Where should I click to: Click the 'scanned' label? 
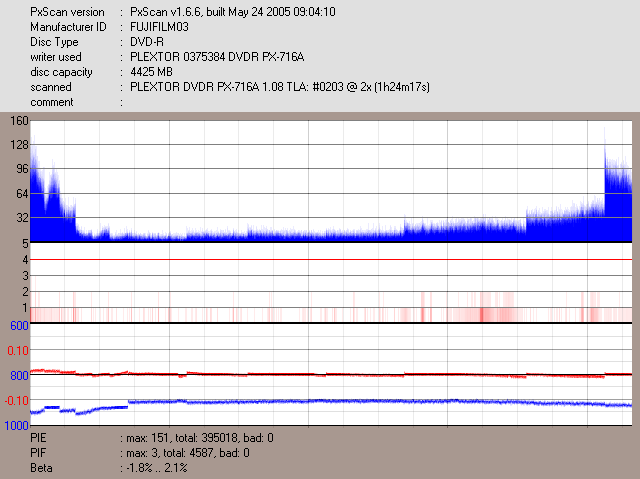[51, 87]
